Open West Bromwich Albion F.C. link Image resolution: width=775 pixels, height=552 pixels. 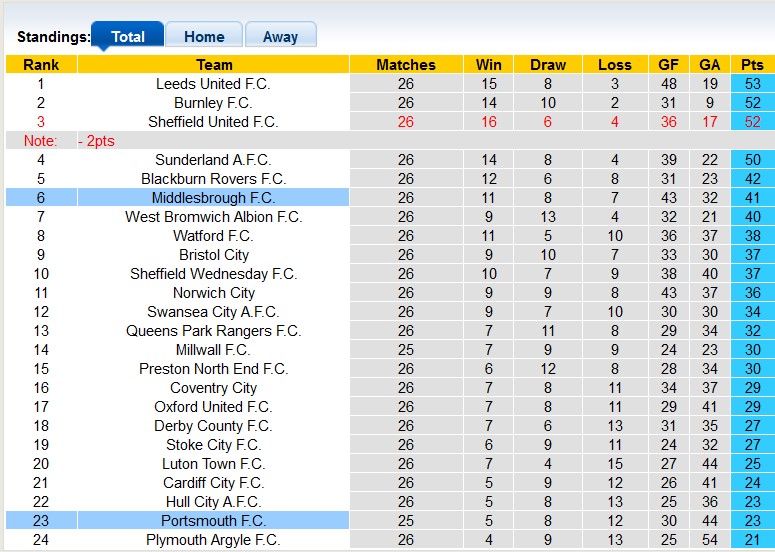(213, 217)
